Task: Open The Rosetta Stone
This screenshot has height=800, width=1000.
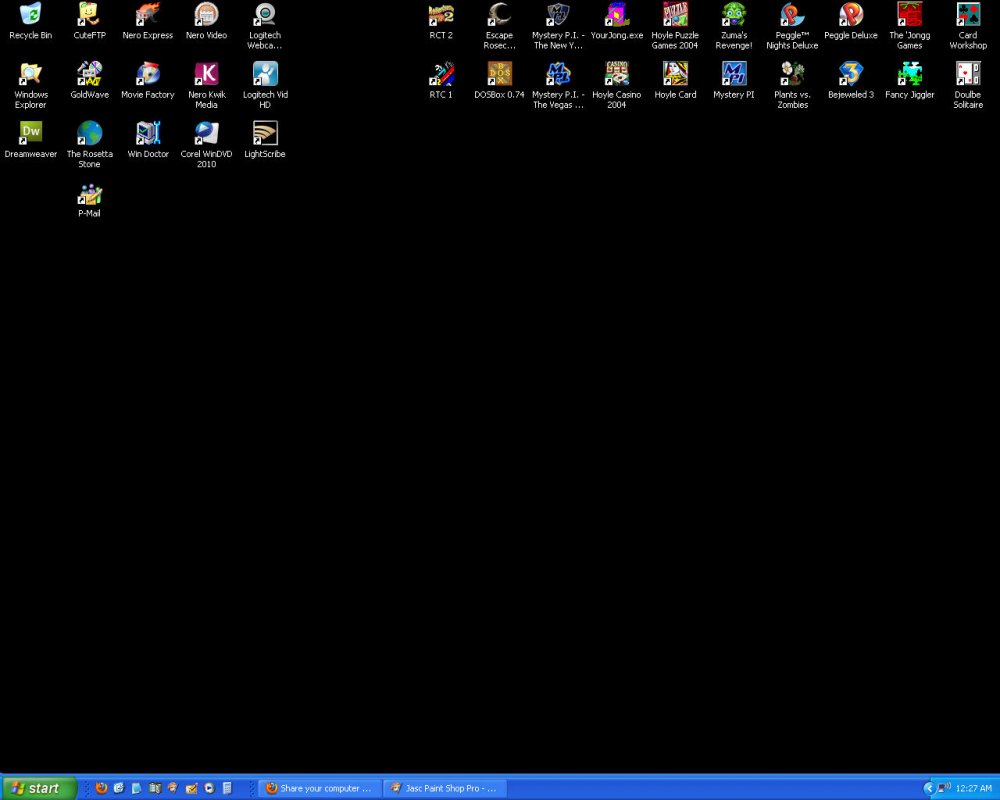Action: tap(89, 135)
